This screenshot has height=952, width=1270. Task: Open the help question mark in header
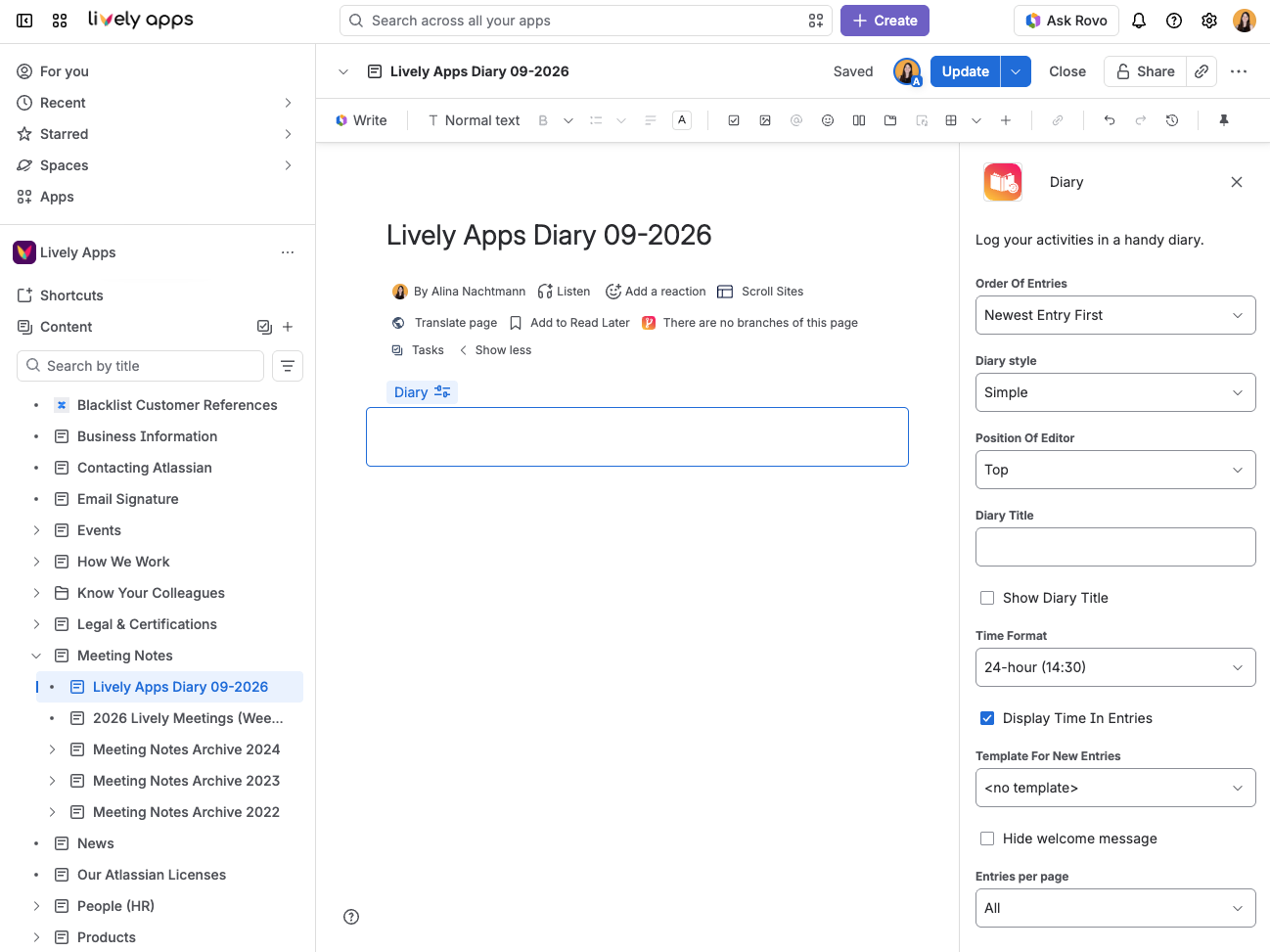1174,21
